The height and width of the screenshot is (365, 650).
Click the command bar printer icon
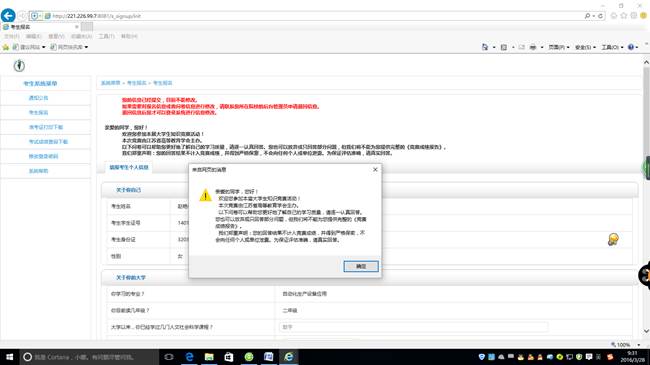click(x=533, y=47)
